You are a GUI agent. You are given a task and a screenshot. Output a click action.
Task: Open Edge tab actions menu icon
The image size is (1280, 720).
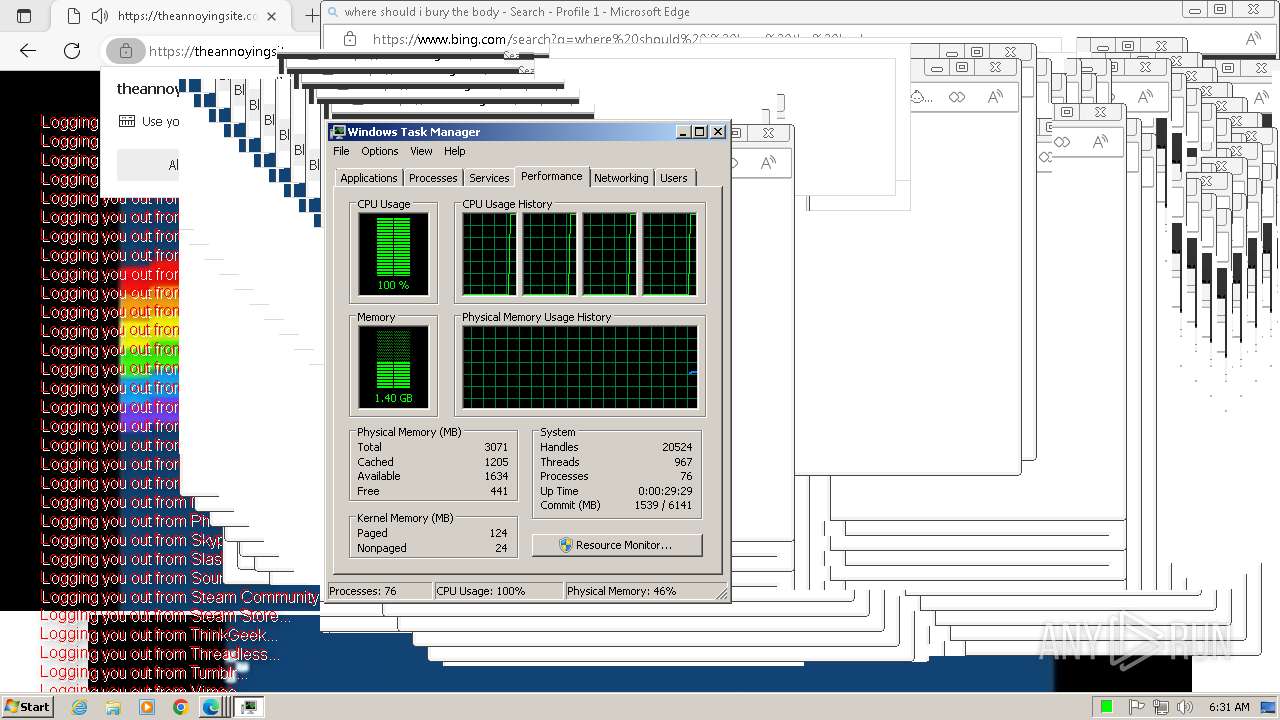pos(24,16)
